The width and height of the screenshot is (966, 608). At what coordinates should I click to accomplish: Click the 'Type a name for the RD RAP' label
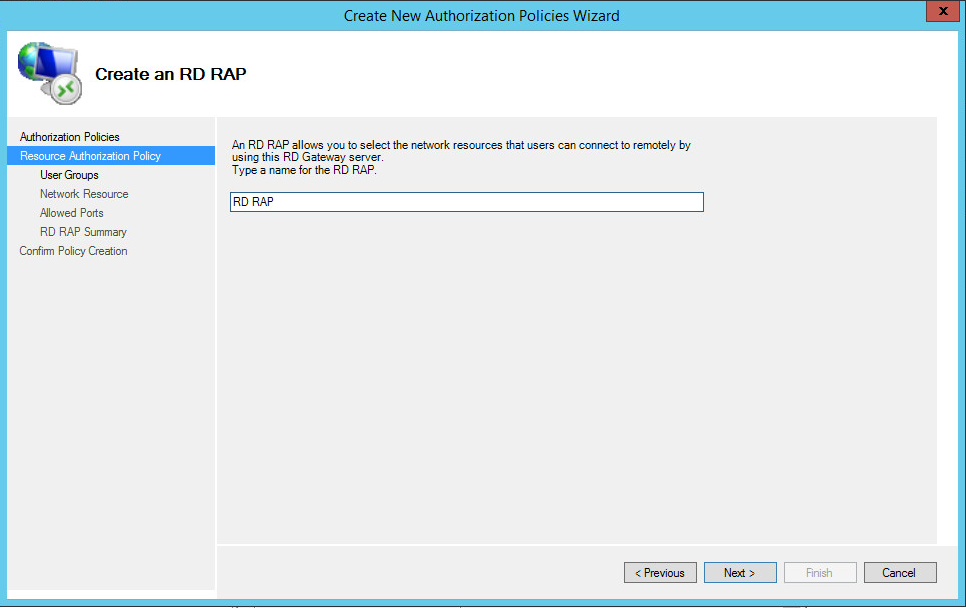[x=304, y=169]
